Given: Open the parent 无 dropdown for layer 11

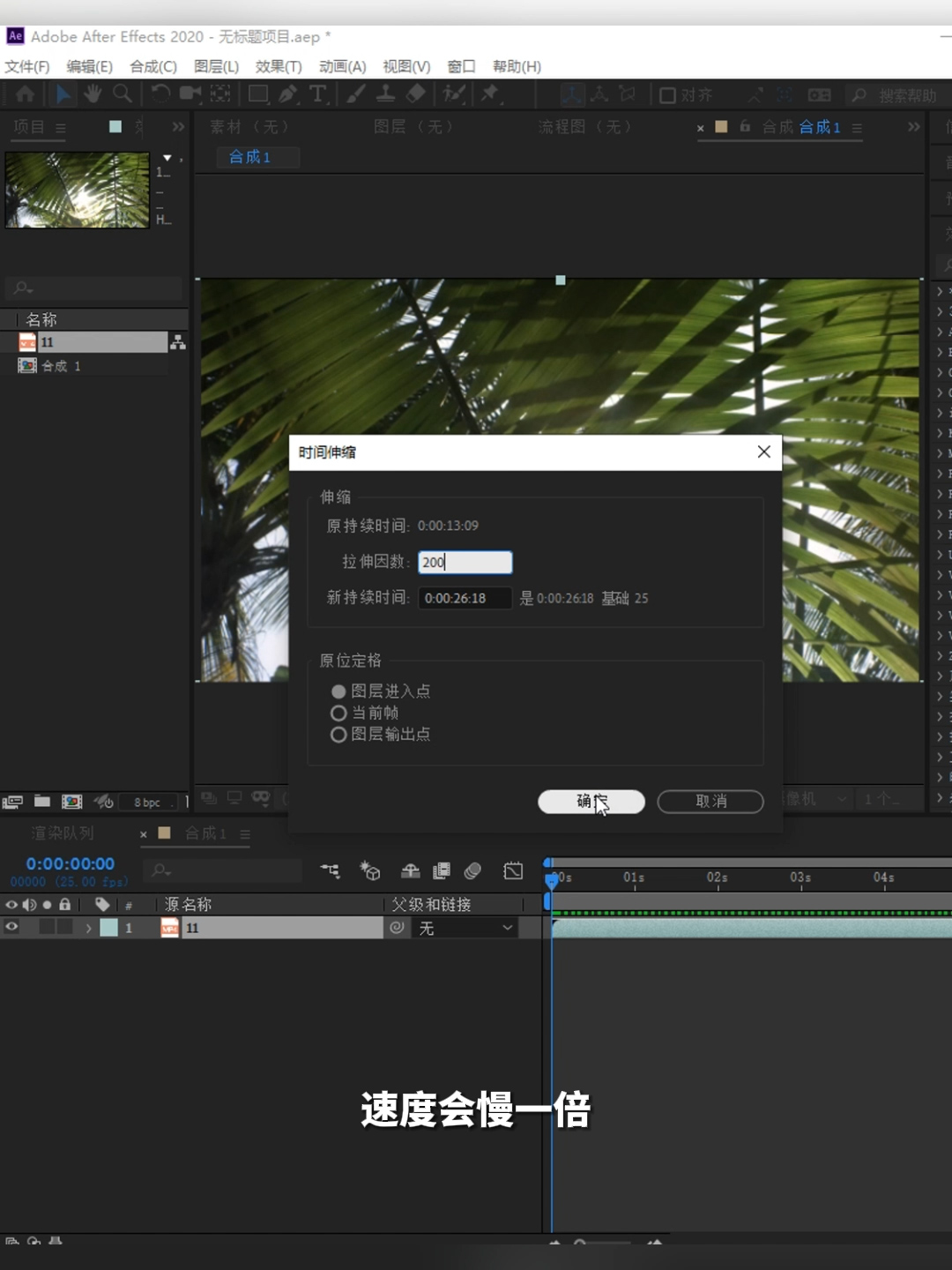Looking at the screenshot, I should pyautogui.click(x=465, y=928).
